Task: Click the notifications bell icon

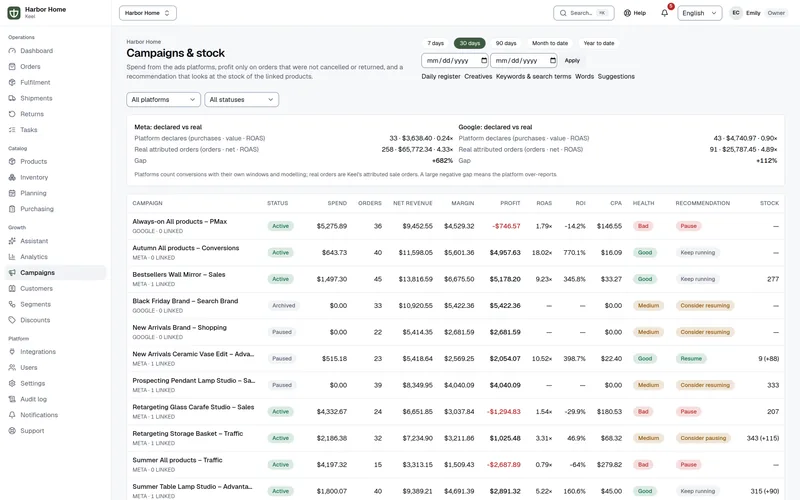Action: pos(664,13)
